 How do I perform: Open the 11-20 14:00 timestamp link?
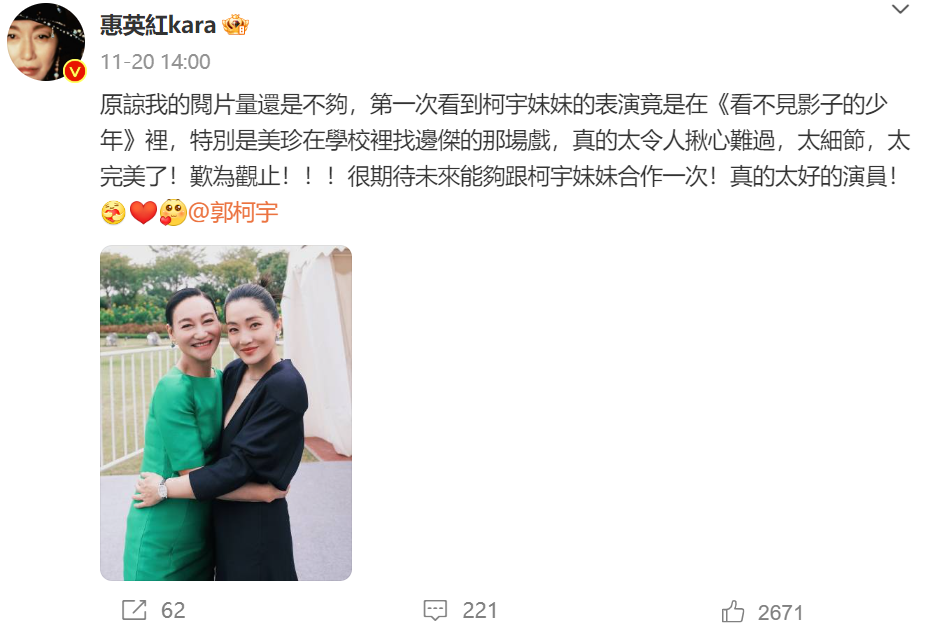156,62
